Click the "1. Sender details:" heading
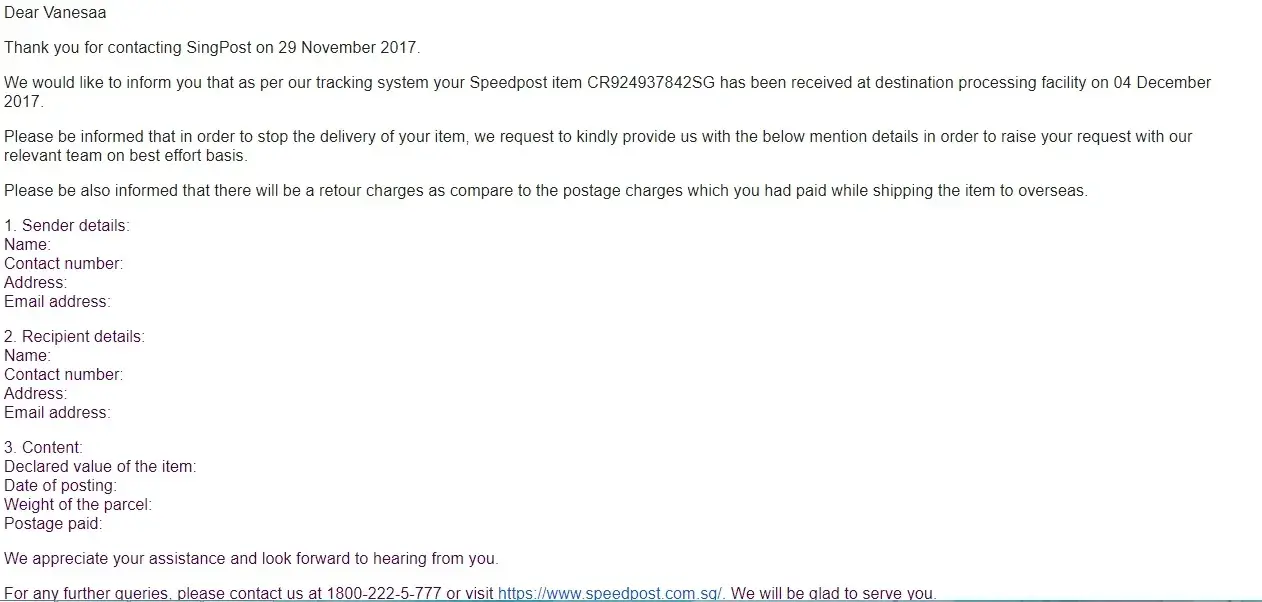 click(67, 226)
